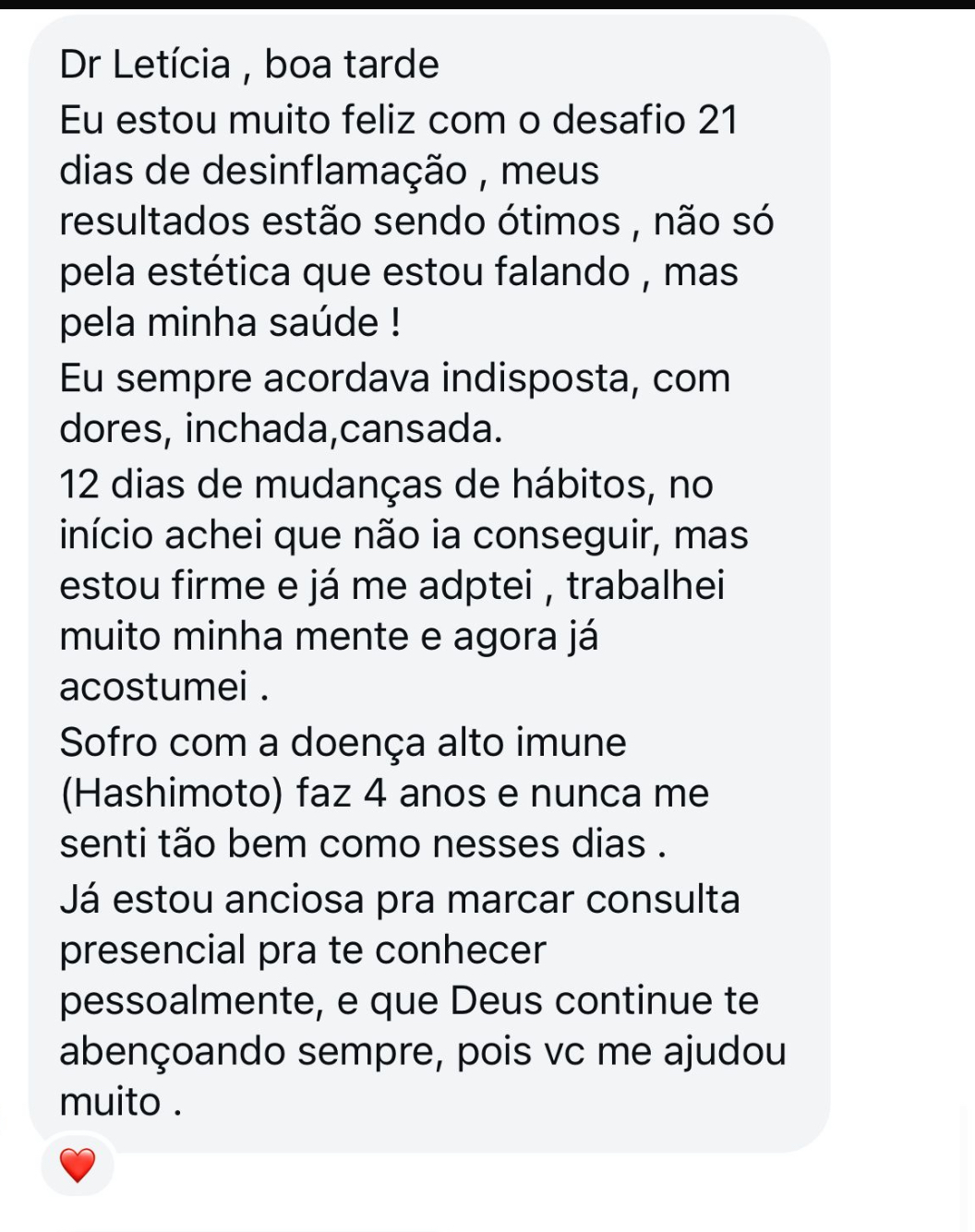Select the phrase 'resultados estão sendo ótimos'
Image resolution: width=975 pixels, height=1232 pixels.
[x=340, y=222]
